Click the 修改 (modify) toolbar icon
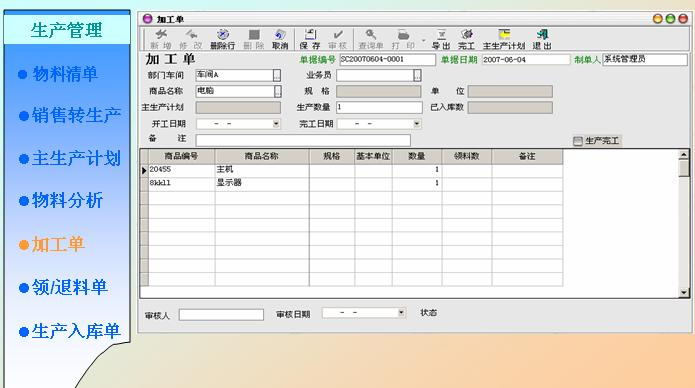This screenshot has height=388, width=695. click(191, 39)
